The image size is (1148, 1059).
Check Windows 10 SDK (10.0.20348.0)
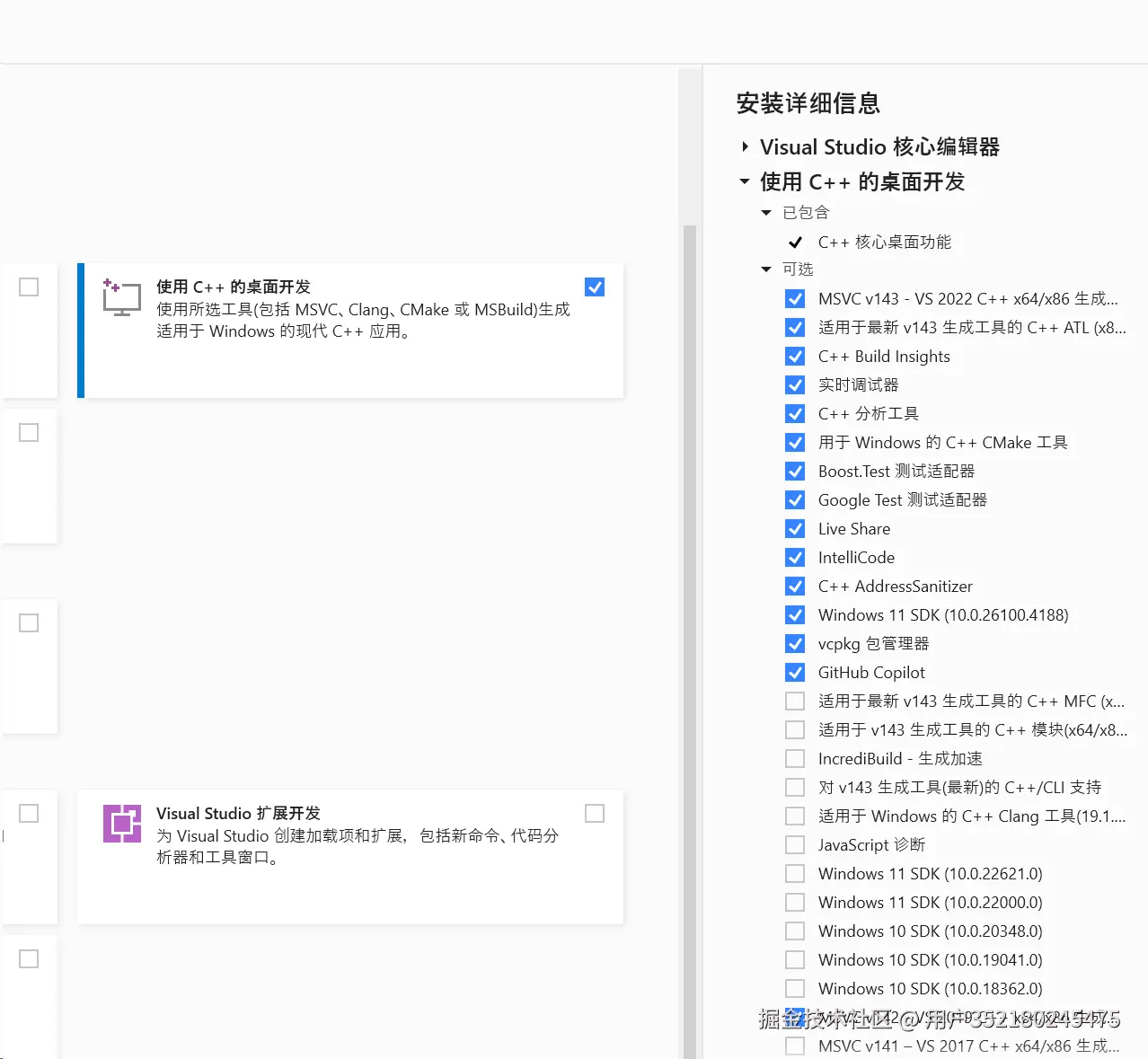click(x=795, y=931)
